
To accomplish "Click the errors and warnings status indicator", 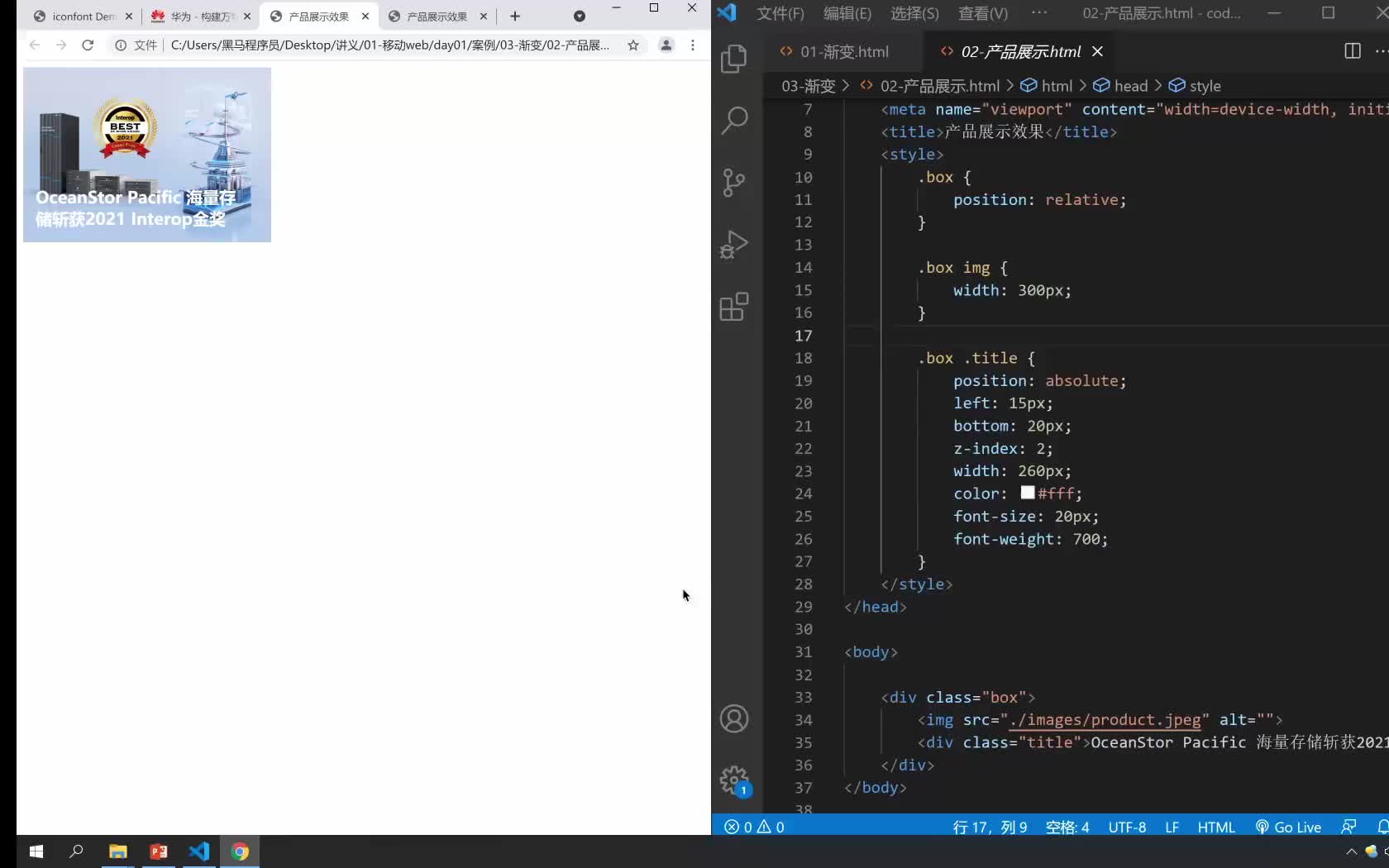I will coord(754,827).
